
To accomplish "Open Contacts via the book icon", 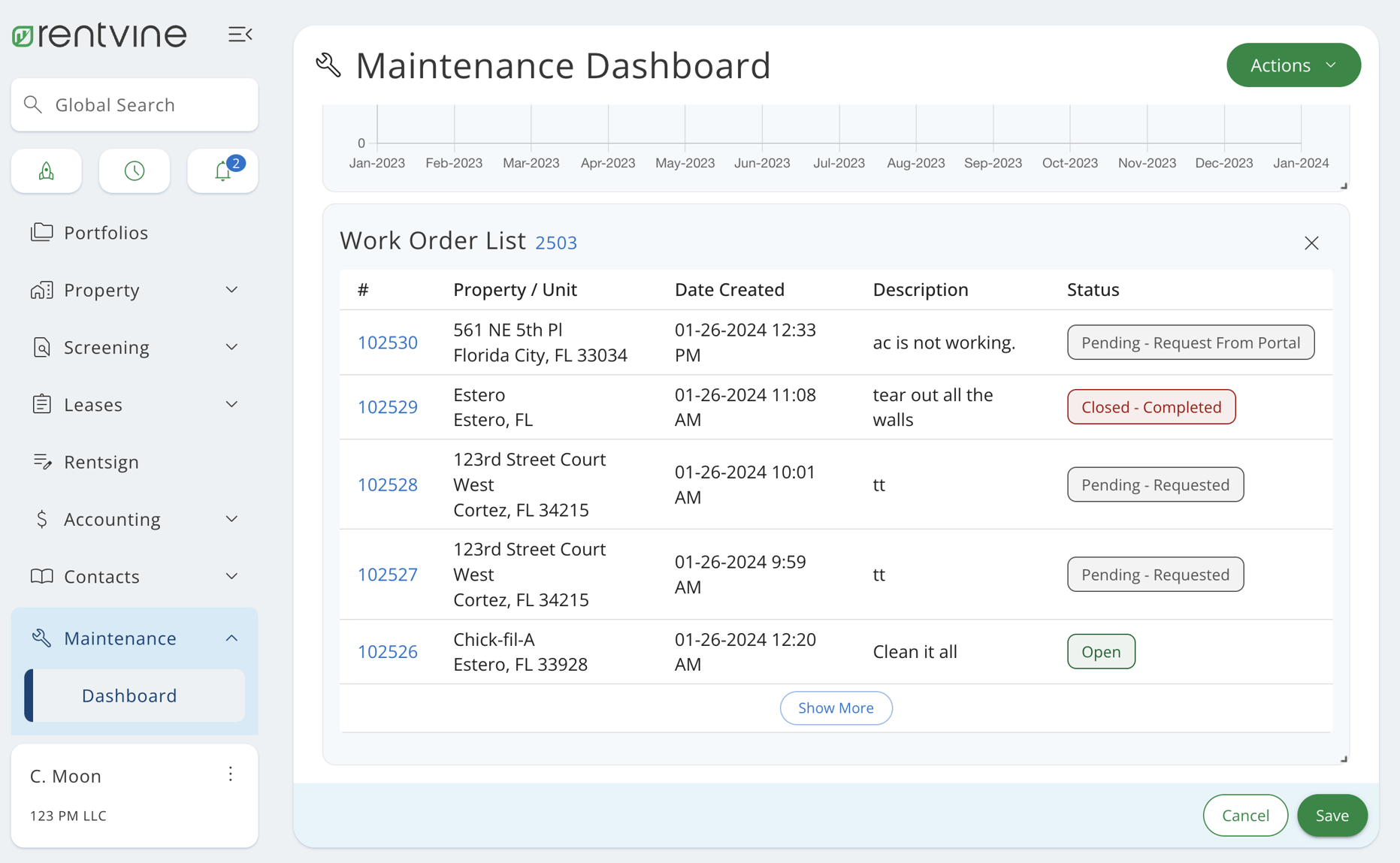I will [x=42, y=576].
